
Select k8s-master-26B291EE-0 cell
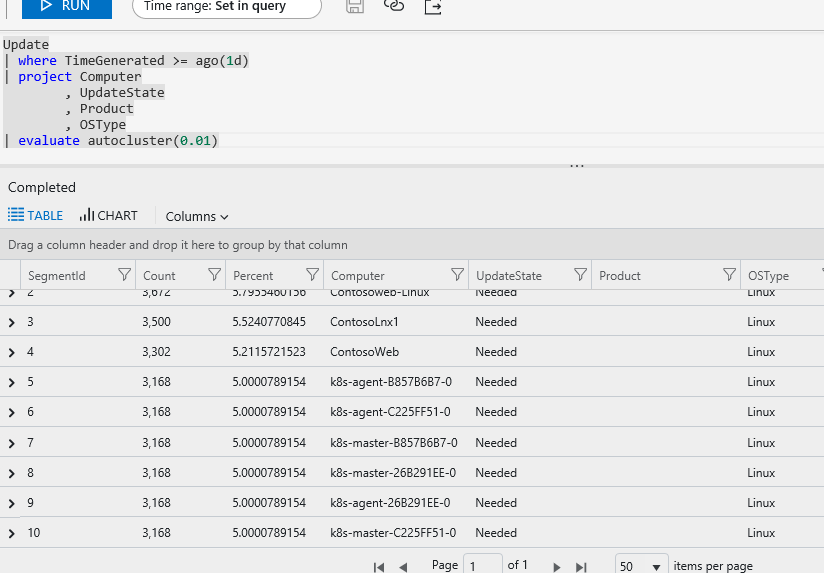393,473
